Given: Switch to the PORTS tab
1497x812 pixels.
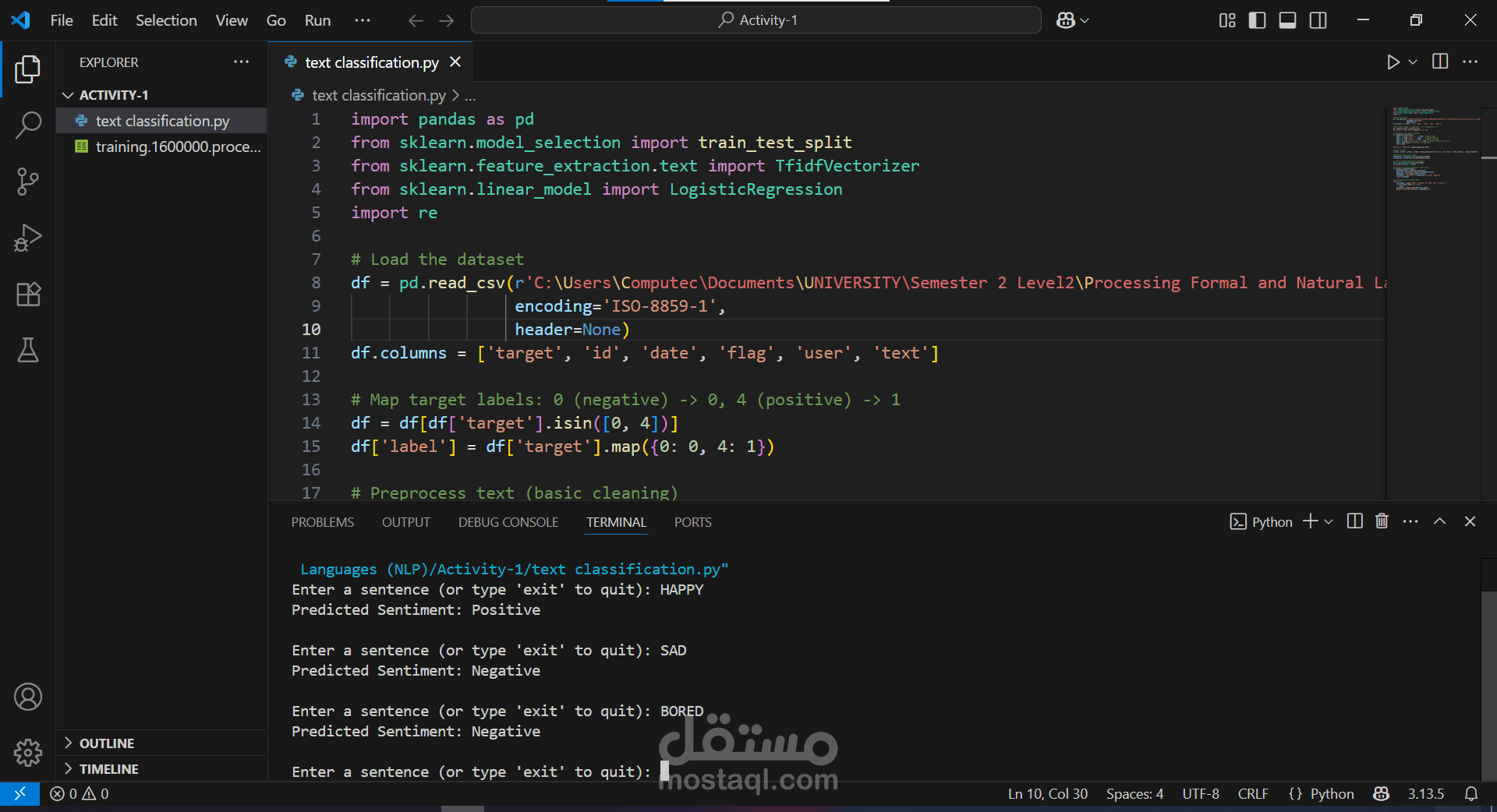Looking at the screenshot, I should point(693,522).
